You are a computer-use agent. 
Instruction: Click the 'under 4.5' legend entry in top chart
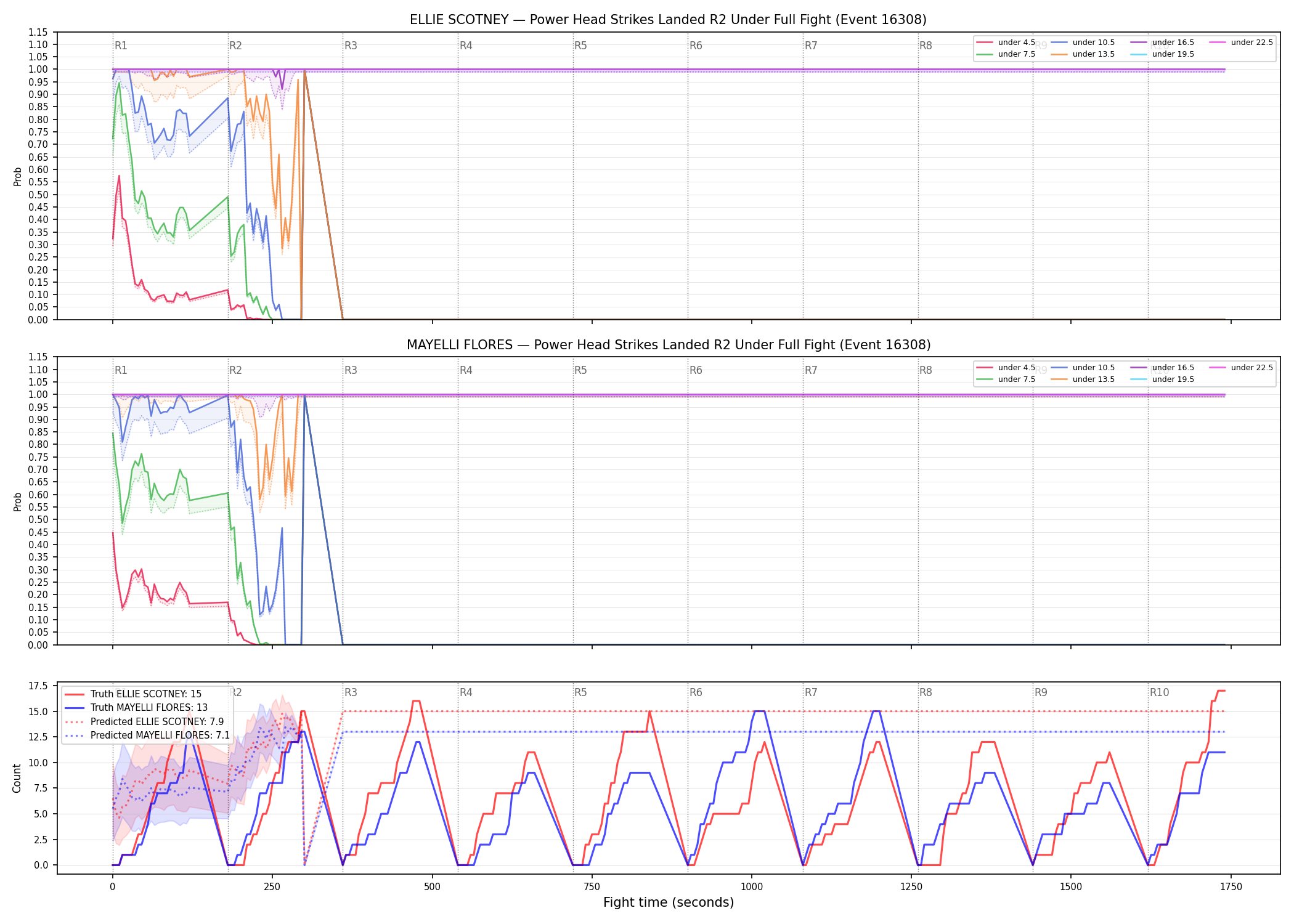pyautogui.click(x=1006, y=43)
